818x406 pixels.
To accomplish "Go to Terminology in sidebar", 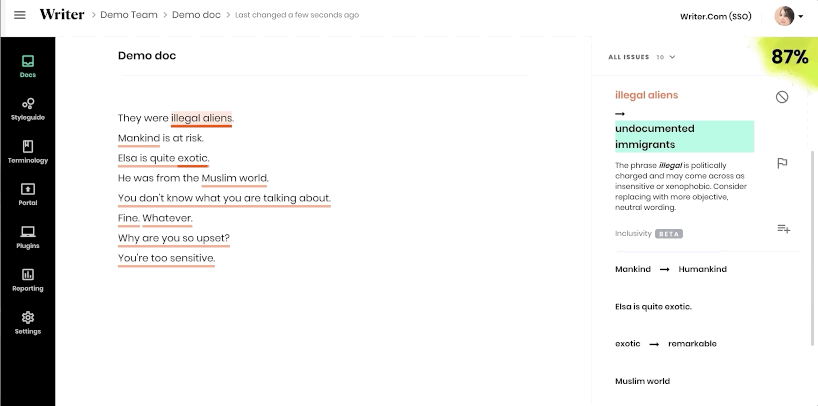I will (x=28, y=150).
